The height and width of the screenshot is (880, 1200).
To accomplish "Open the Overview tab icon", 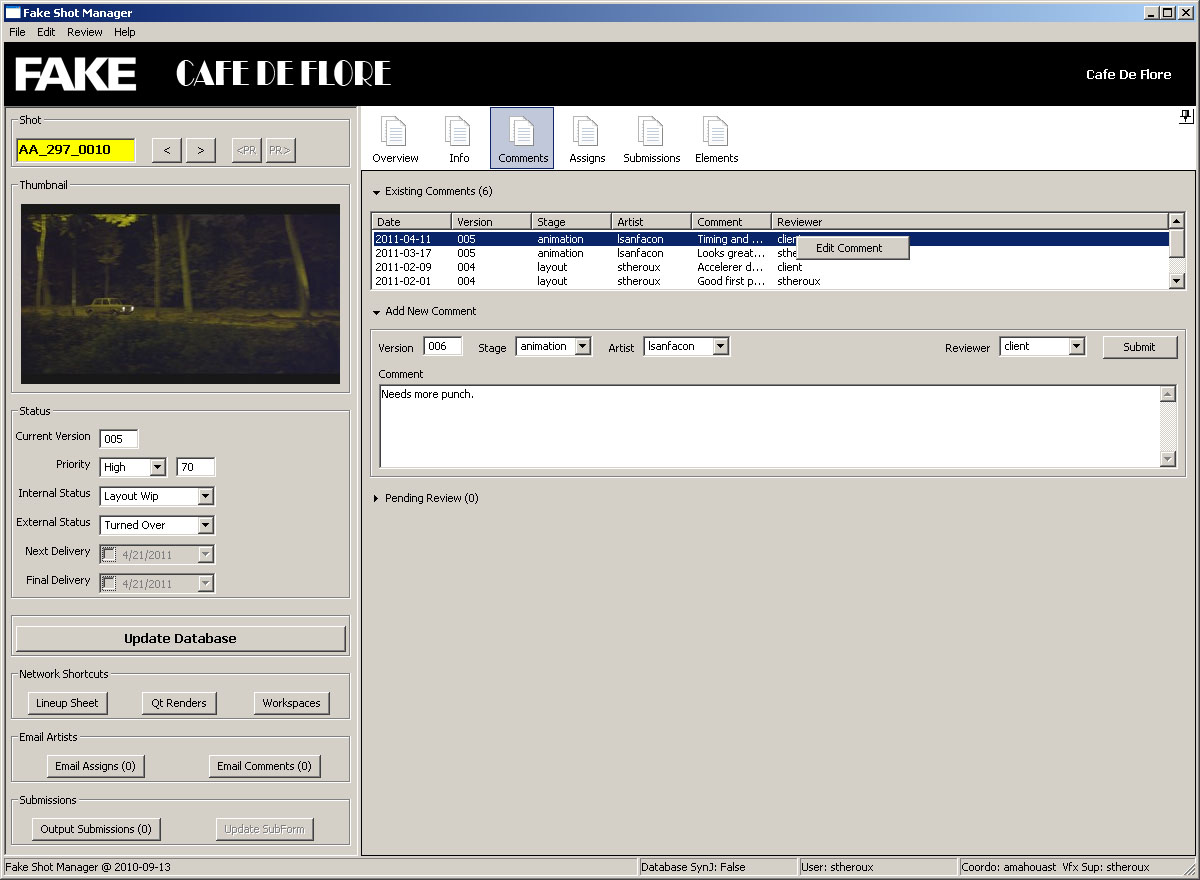I will click(x=395, y=138).
